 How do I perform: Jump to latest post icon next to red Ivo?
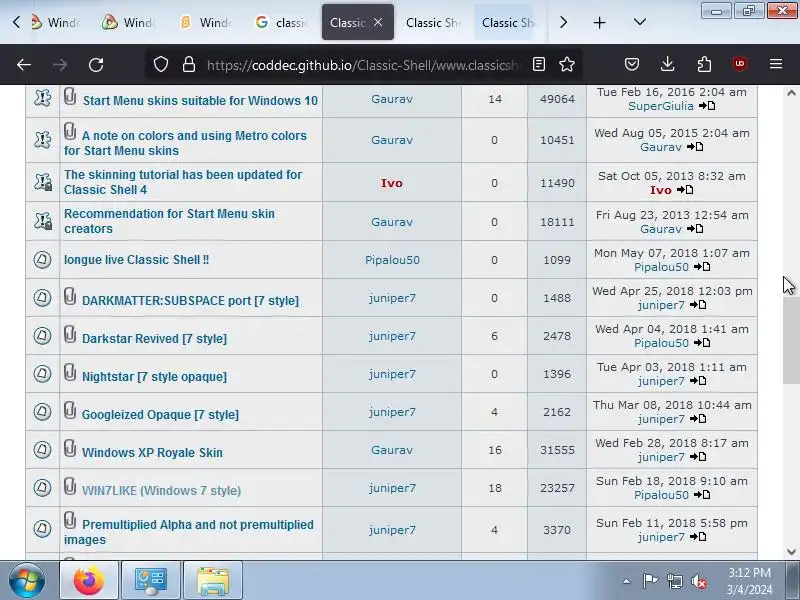(685, 190)
